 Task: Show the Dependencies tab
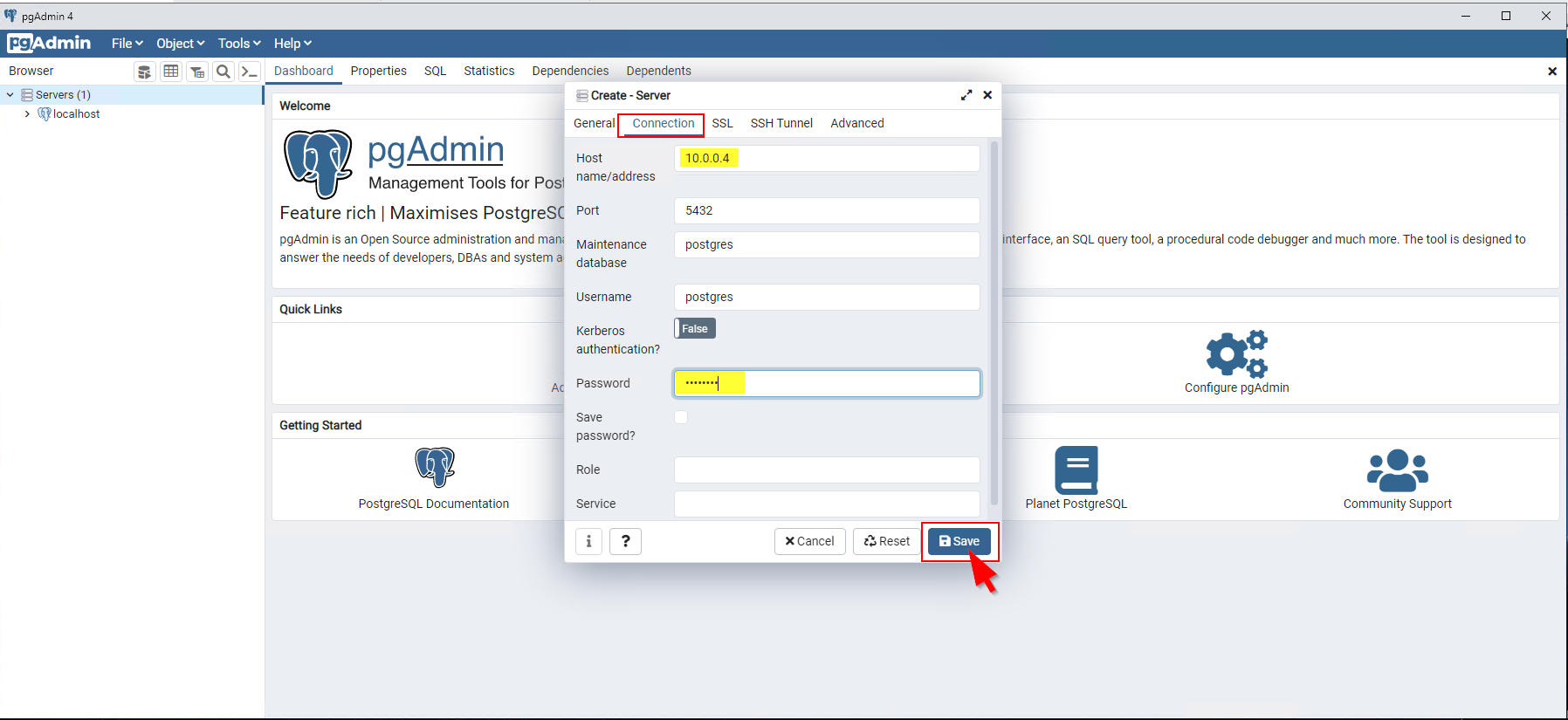click(570, 71)
